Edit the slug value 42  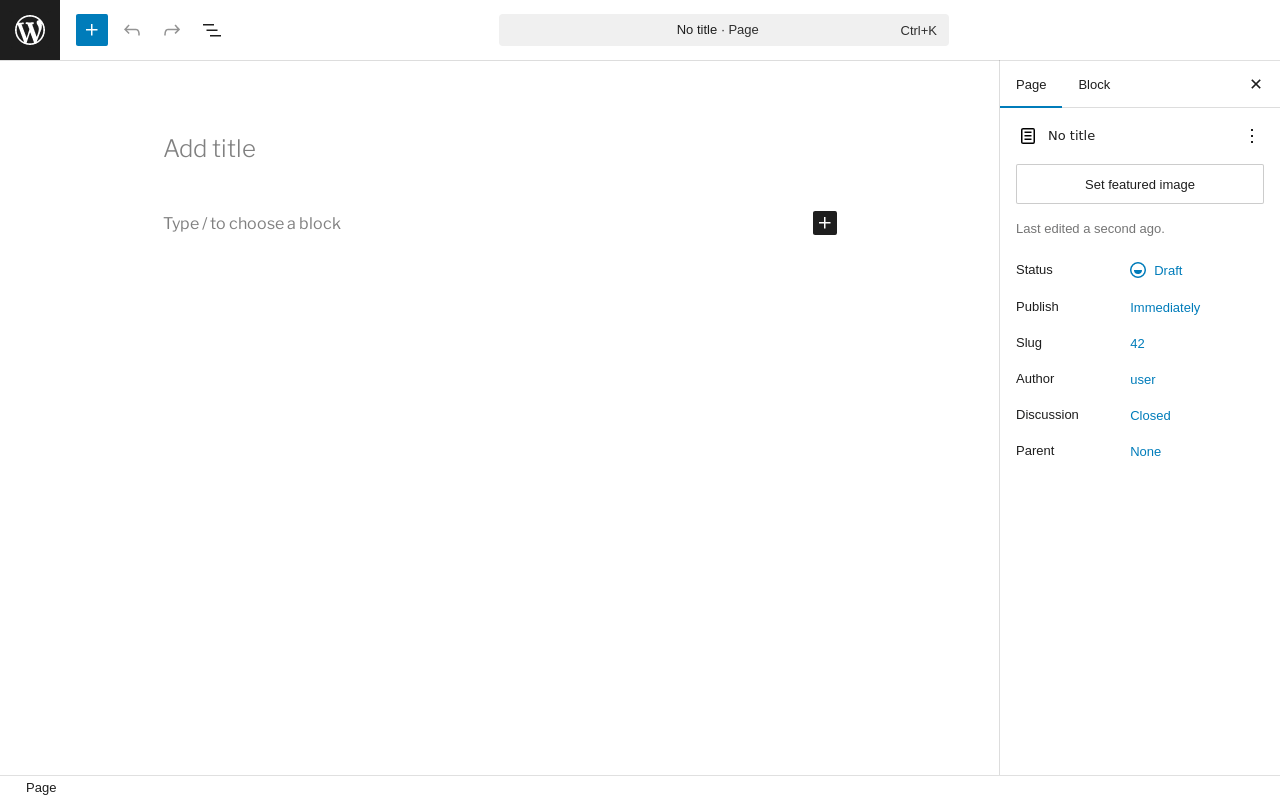point(1137,344)
